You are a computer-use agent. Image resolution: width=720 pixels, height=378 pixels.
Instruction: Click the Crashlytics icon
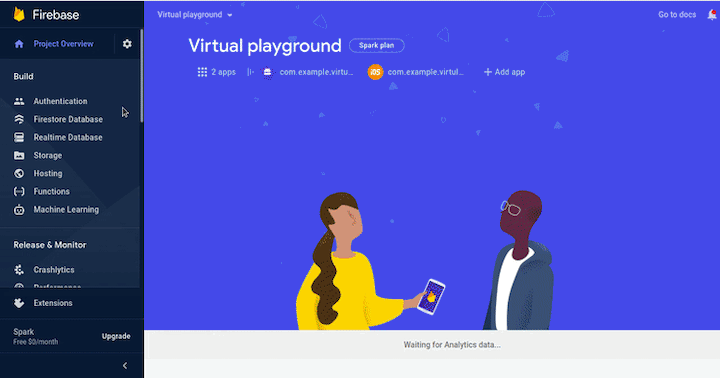click(x=19, y=270)
